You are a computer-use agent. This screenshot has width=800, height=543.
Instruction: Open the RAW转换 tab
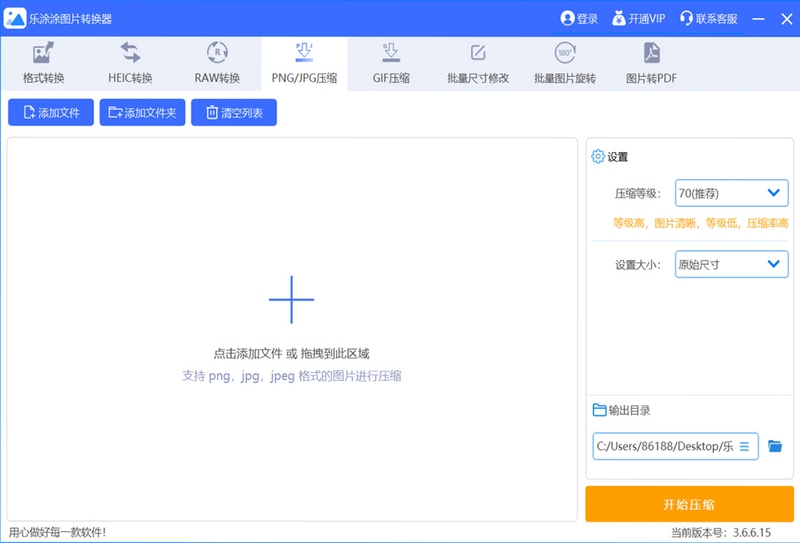(217, 63)
